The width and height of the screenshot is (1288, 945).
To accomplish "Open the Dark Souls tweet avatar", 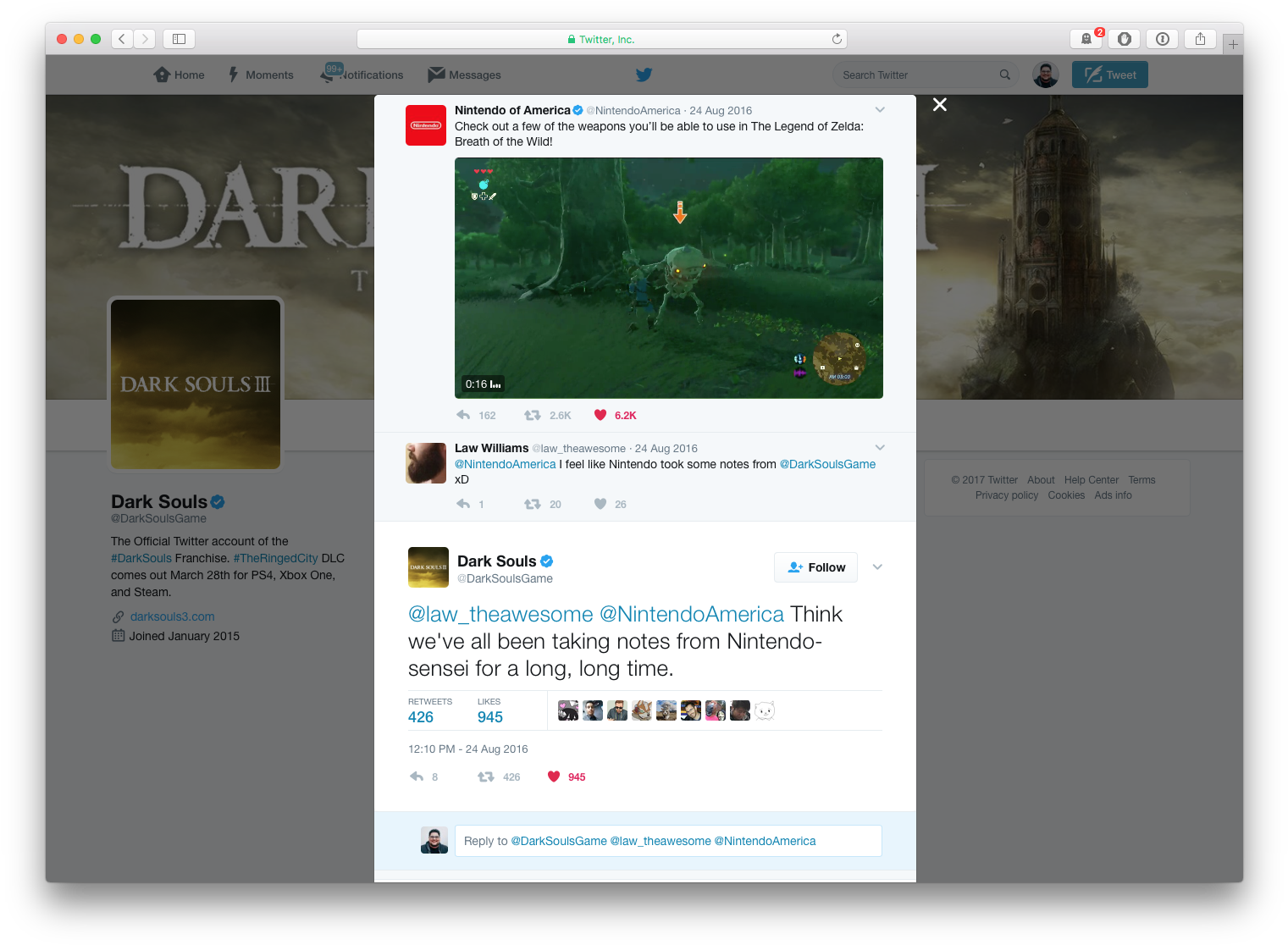I will coord(428,567).
